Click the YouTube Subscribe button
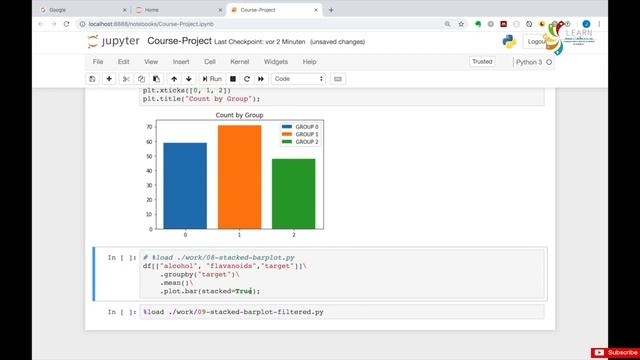 pyautogui.click(x=616, y=353)
